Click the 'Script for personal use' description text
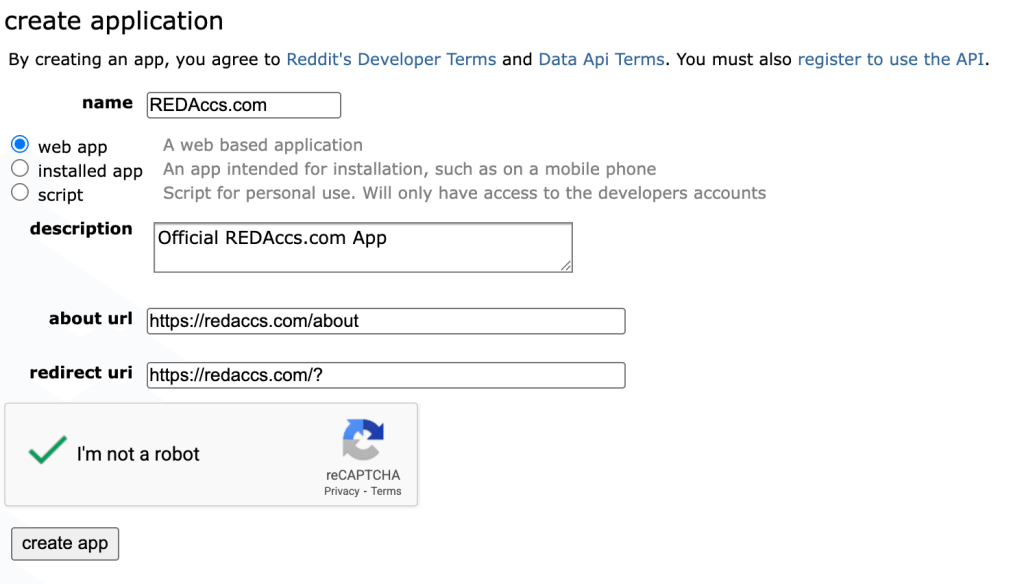Screen dimensions: 1024x584 [x=464, y=193]
